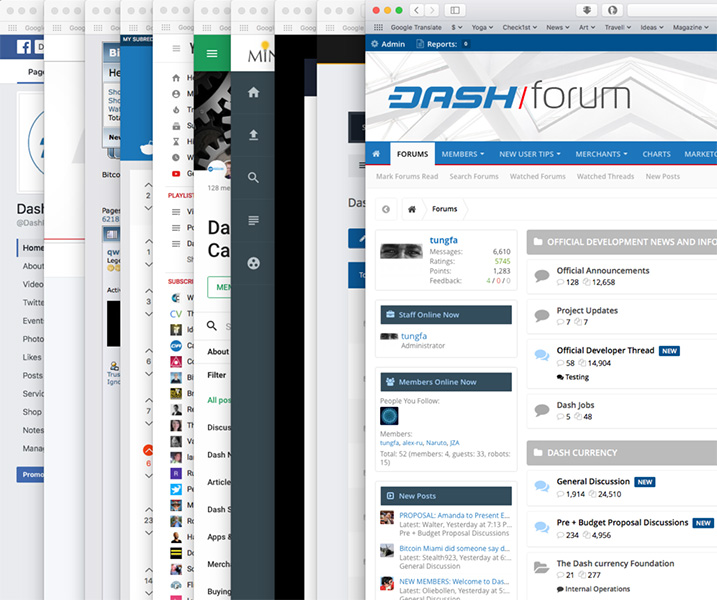Click upload icon in dark sidebar window
Viewport: 717px width, 600px height.
(253, 134)
